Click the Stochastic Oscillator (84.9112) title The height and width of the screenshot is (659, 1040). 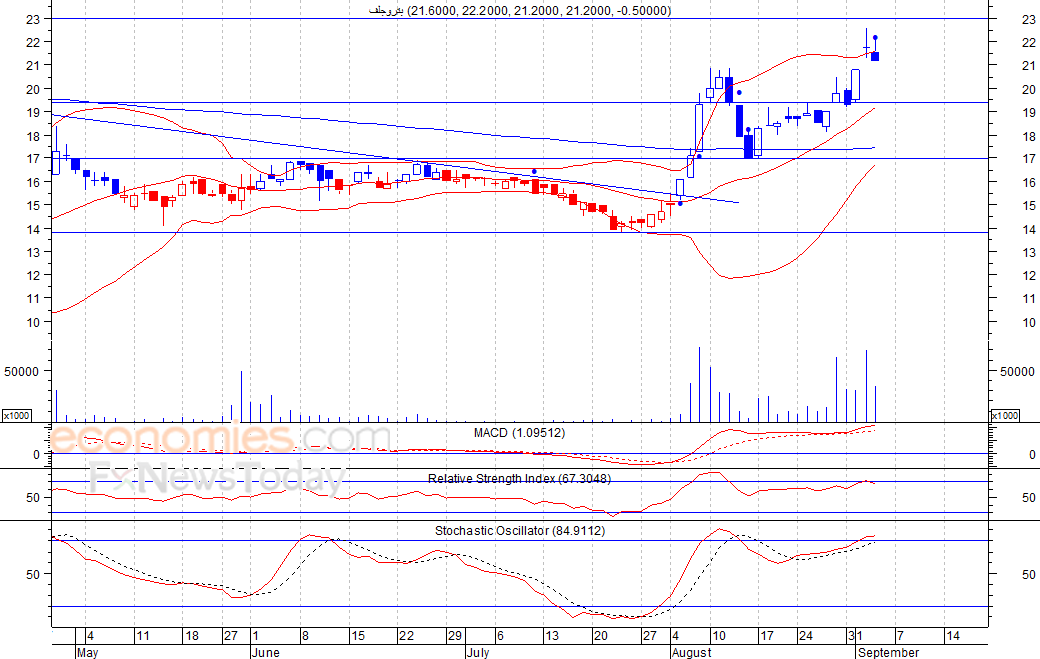pyautogui.click(x=520, y=531)
